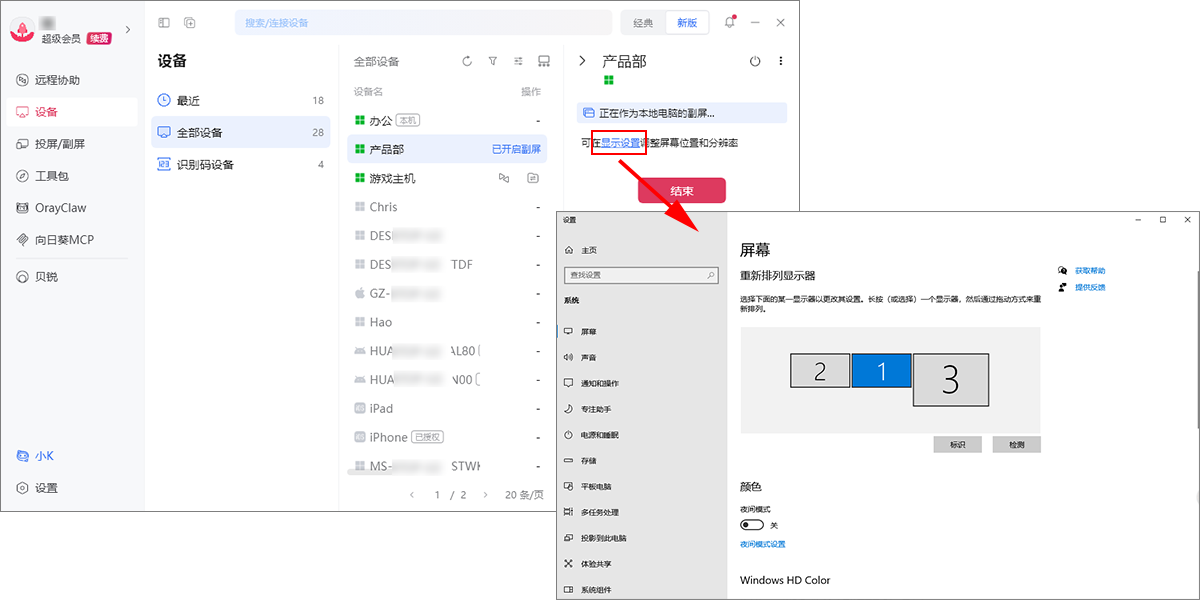1200x600 pixels.
Task: Click remote control icon for 游戏主机
Action: [504, 178]
